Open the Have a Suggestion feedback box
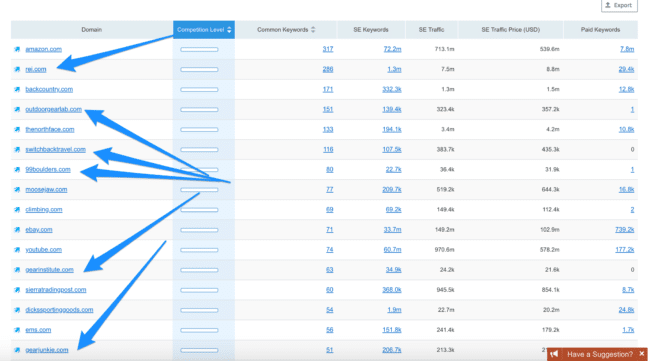This screenshot has height=361, width=650. [x=599, y=354]
